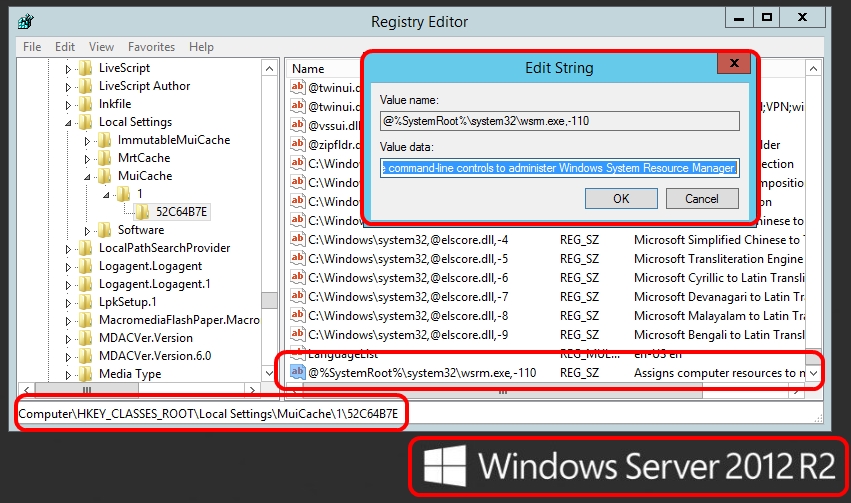
Task: Select the LpkSetup.1 folder icon
Action: [86, 302]
